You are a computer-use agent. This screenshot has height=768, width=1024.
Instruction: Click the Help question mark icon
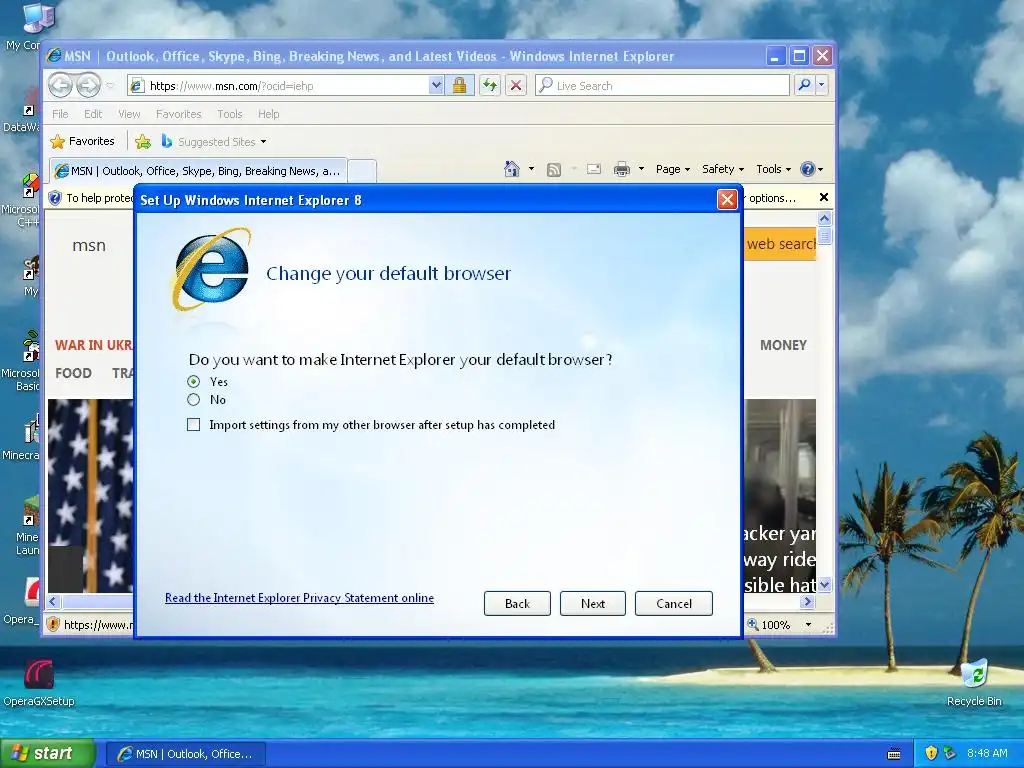[x=808, y=169]
